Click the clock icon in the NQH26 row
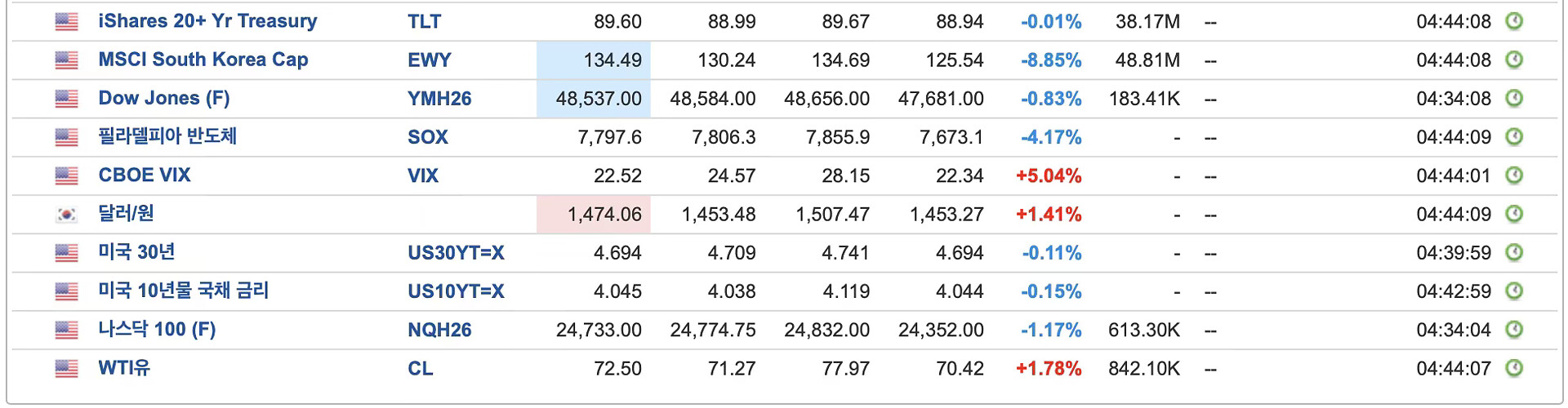 tap(1514, 330)
